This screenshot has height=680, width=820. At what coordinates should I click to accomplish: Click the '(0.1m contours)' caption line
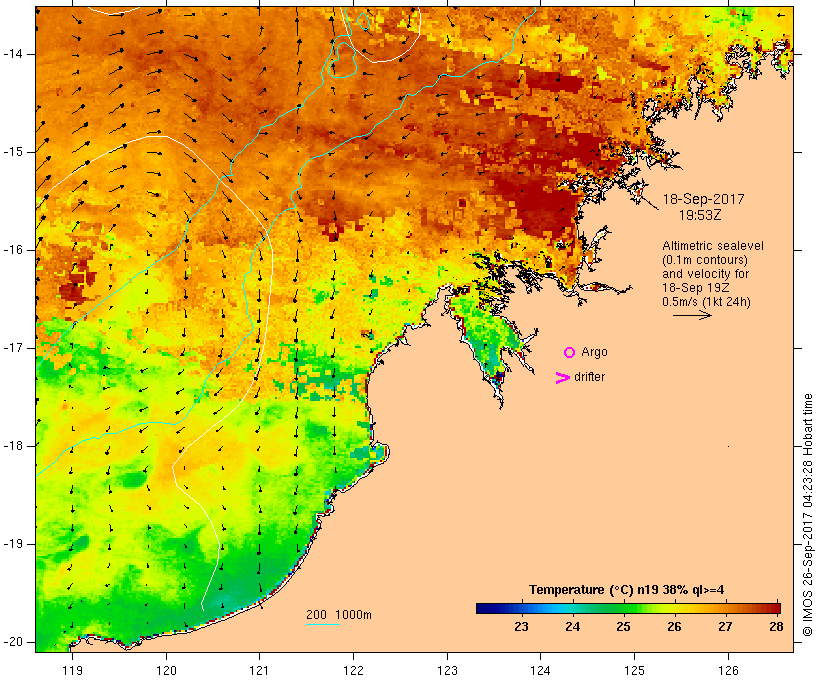705,260
